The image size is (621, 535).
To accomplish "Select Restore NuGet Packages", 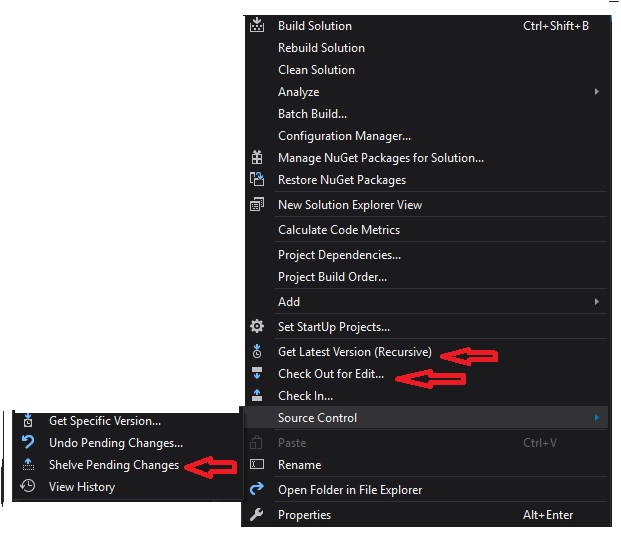I will pos(427,179).
